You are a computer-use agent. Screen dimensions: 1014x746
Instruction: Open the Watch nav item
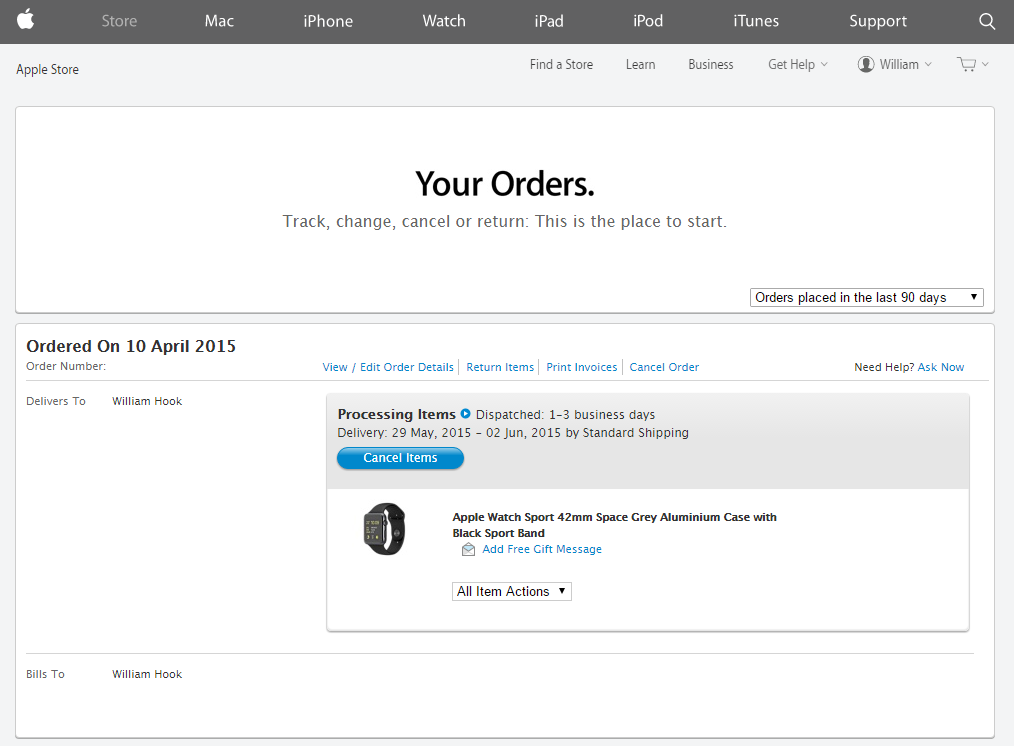pyautogui.click(x=444, y=21)
